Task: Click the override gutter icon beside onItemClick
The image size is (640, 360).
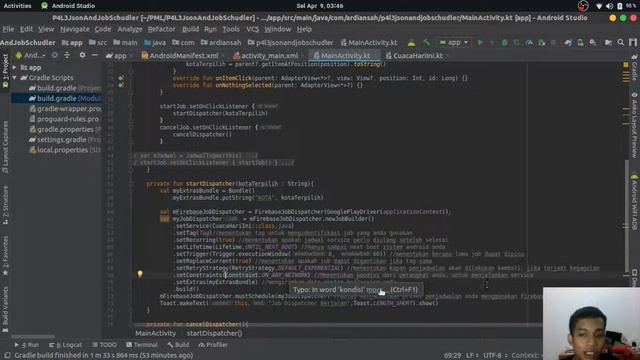Action: [x=121, y=78]
